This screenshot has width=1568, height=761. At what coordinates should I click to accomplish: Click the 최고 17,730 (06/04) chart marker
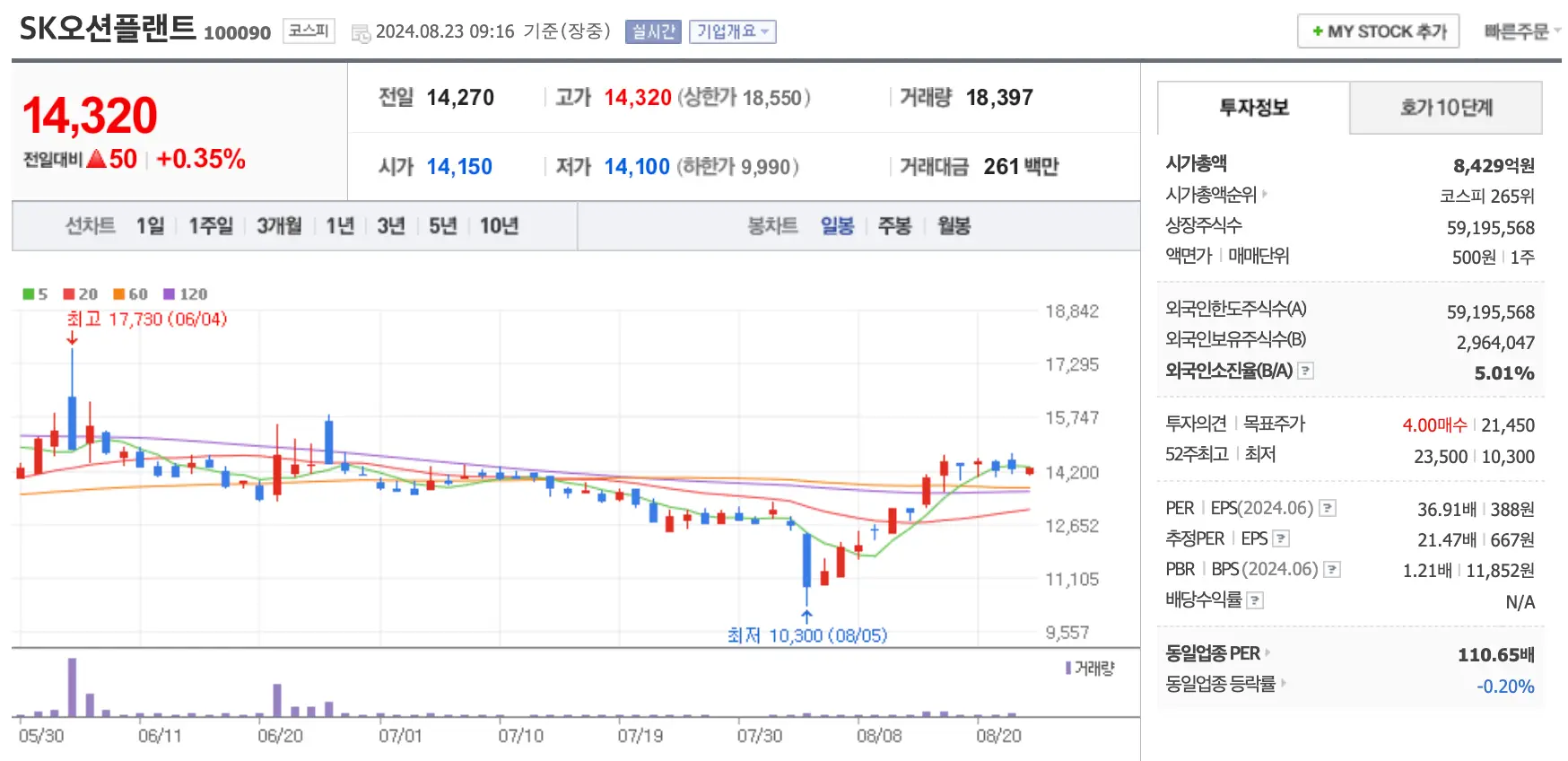point(147,319)
